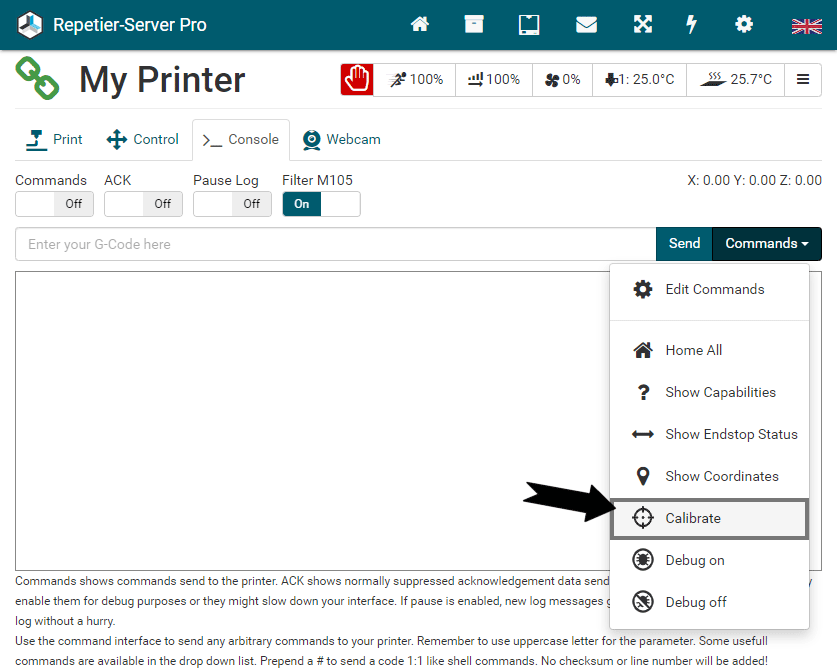The image size is (837, 670).
Task: Open the UK flag language selector
Action: 806,26
